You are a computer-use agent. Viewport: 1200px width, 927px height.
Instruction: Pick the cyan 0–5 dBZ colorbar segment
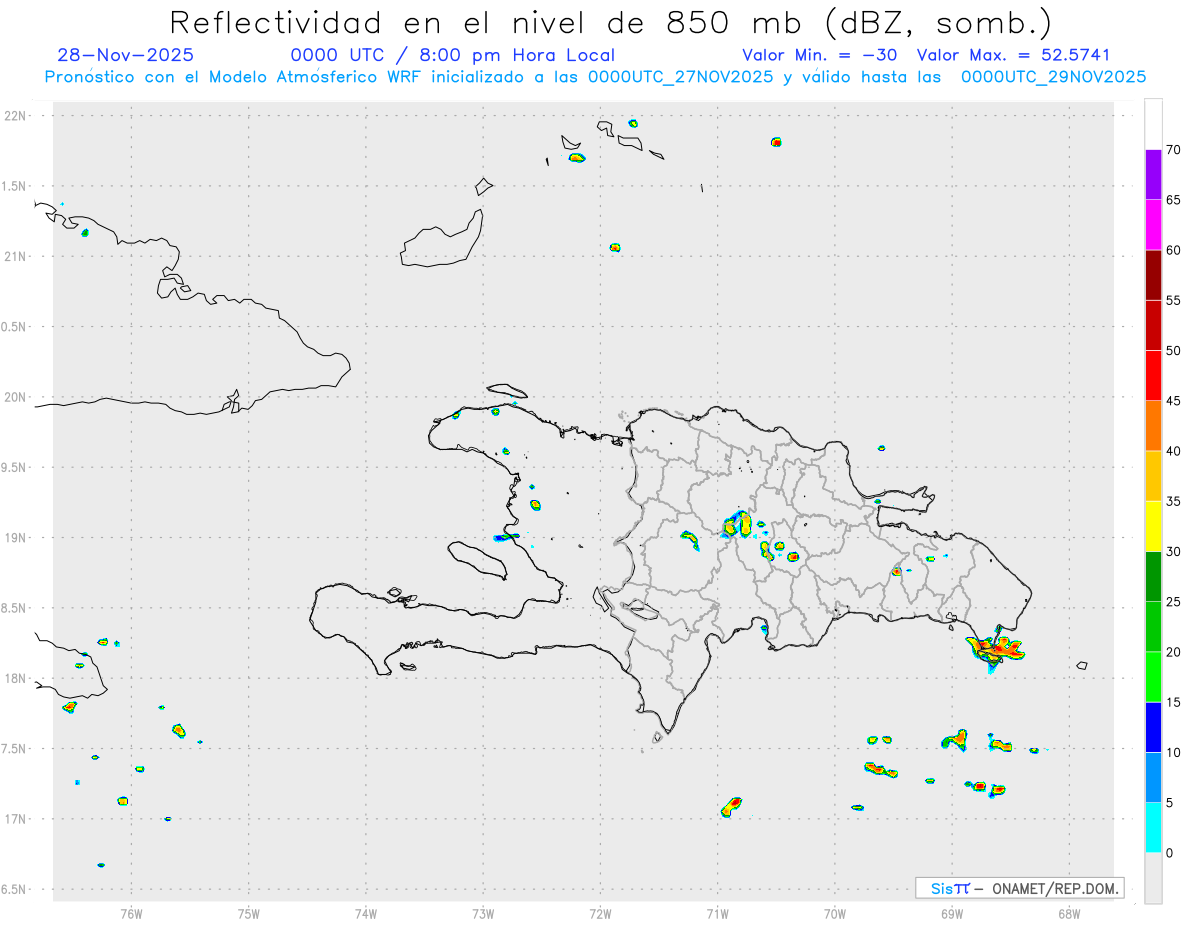click(x=1153, y=828)
